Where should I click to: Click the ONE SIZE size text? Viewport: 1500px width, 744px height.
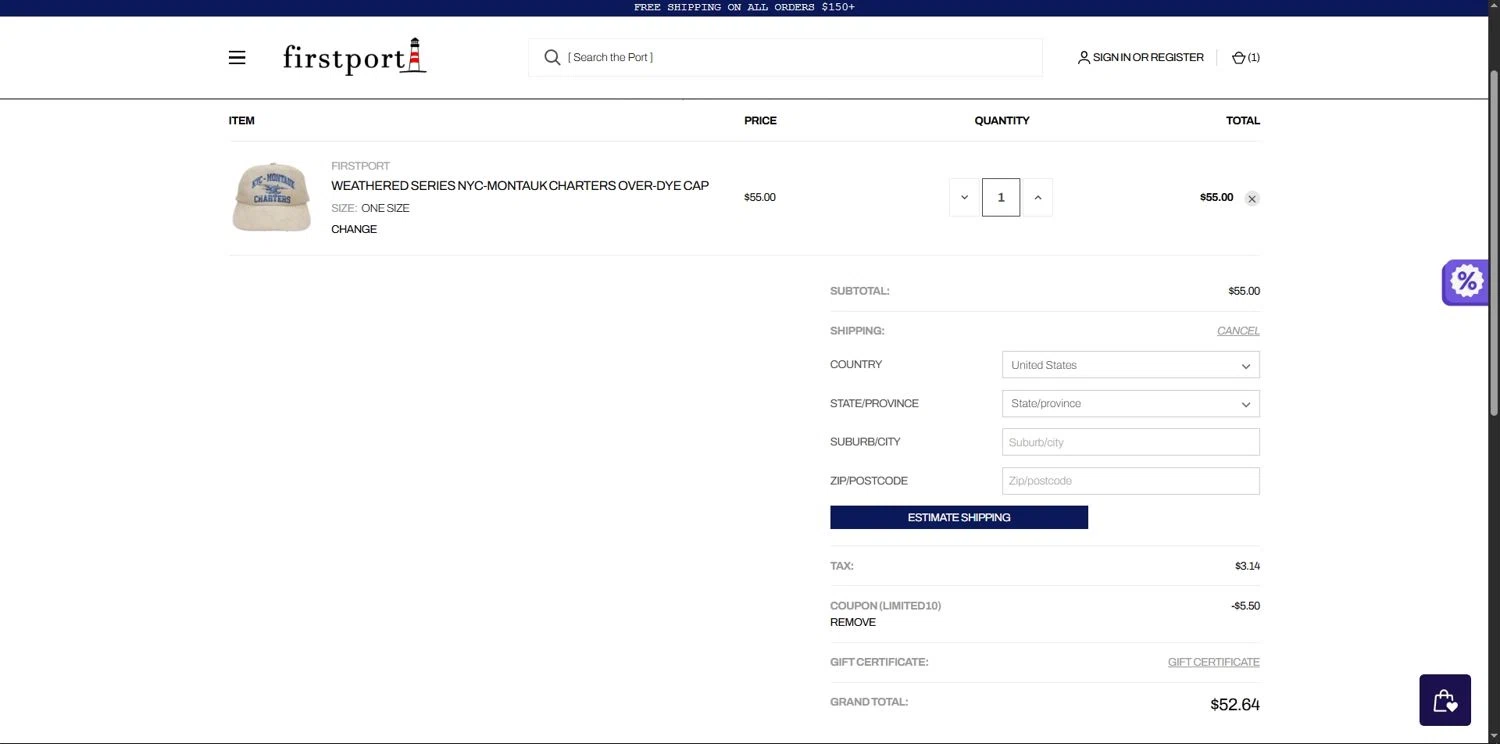(x=385, y=208)
